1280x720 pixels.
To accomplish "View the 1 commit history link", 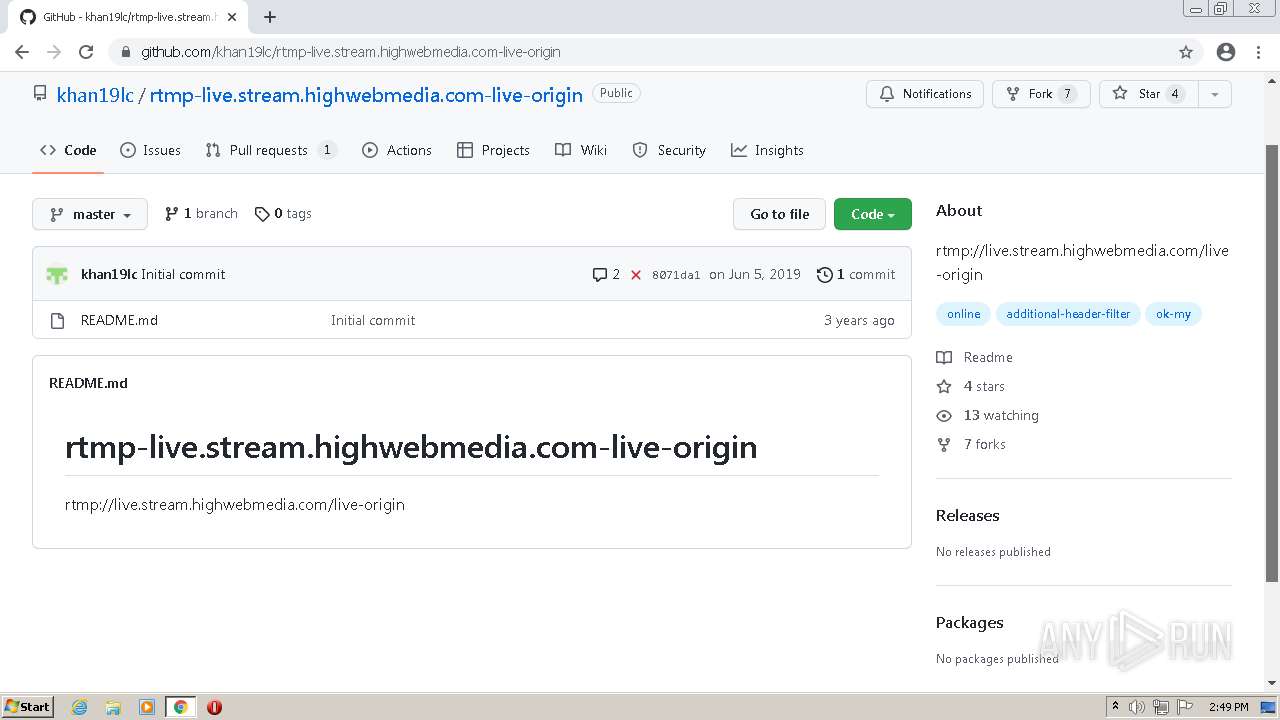I will pos(856,274).
